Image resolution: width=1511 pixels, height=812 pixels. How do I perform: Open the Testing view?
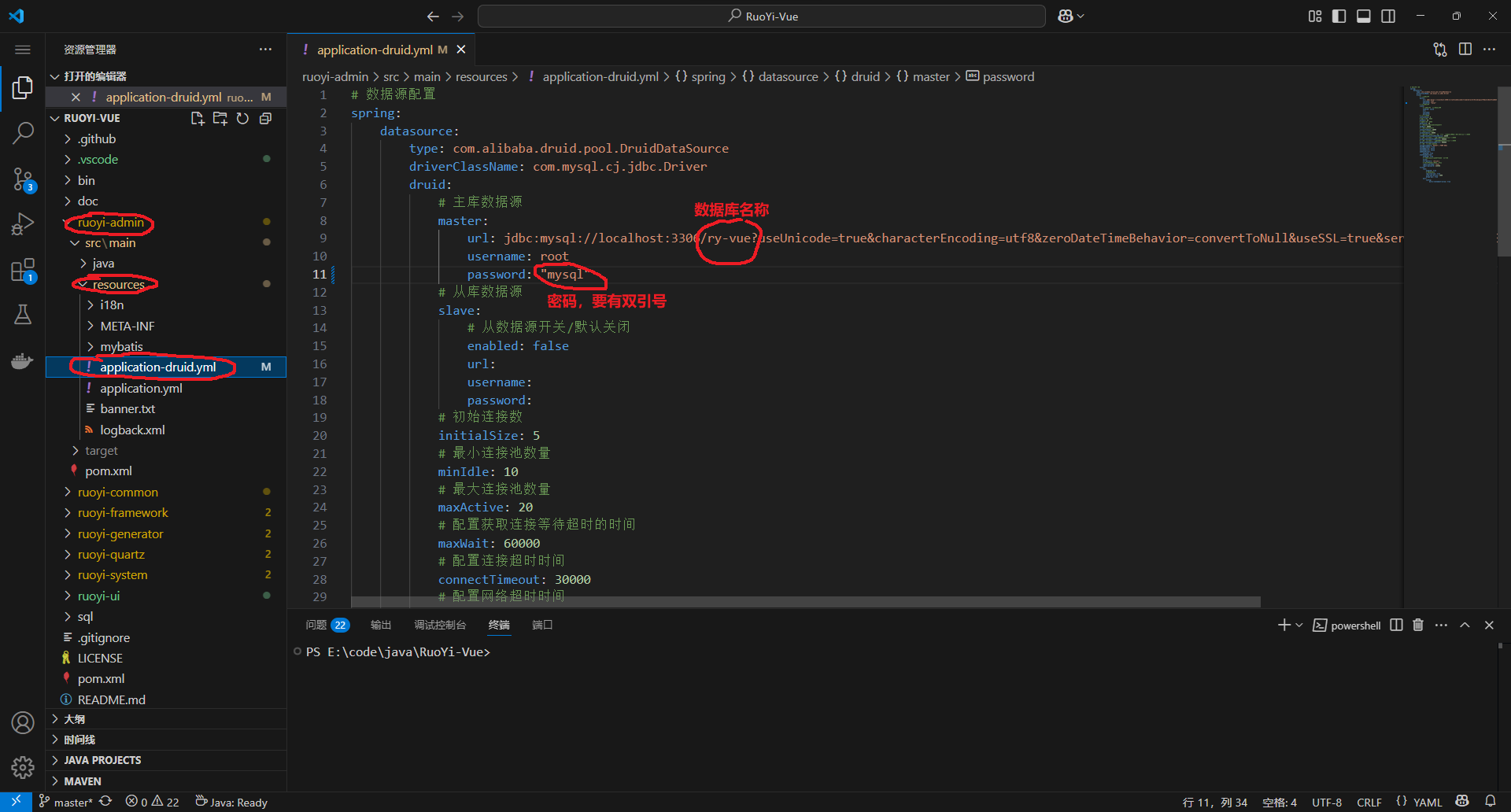[x=23, y=314]
